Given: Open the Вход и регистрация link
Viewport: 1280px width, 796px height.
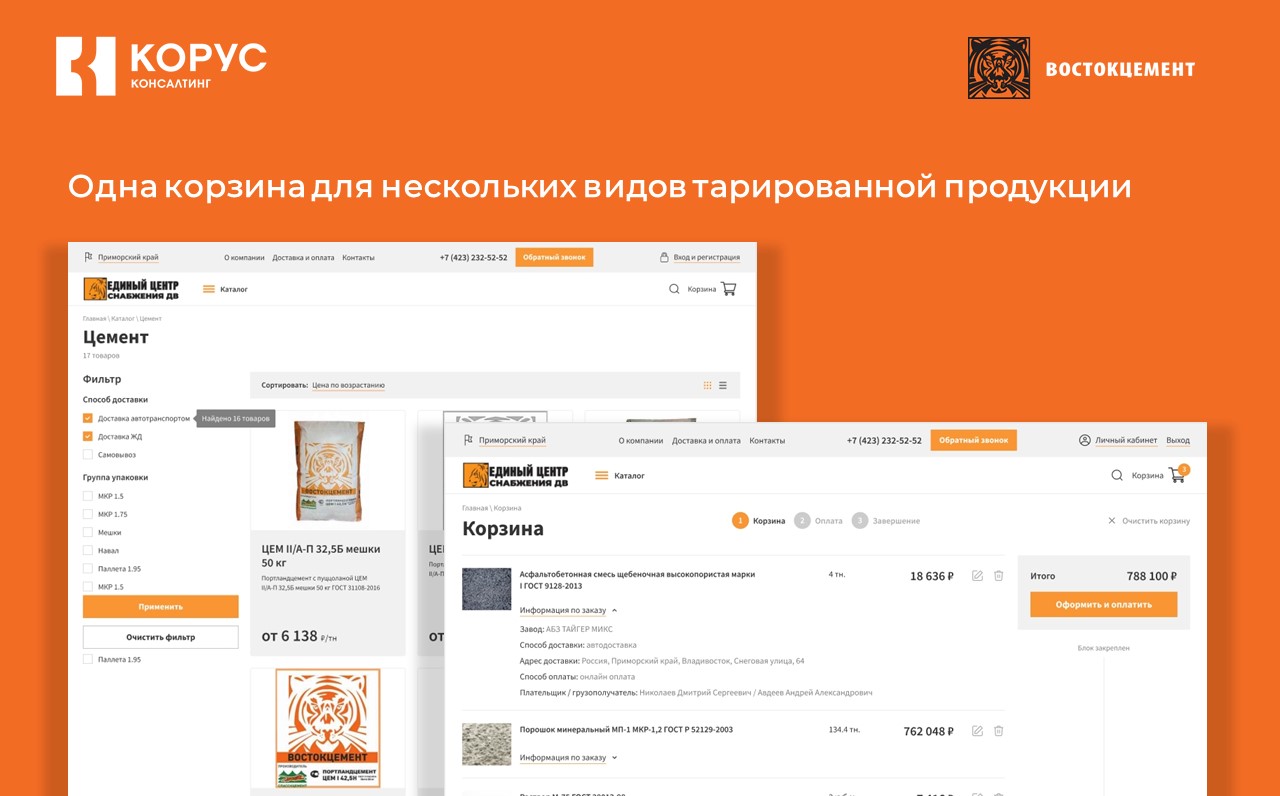Looking at the screenshot, I should (707, 257).
